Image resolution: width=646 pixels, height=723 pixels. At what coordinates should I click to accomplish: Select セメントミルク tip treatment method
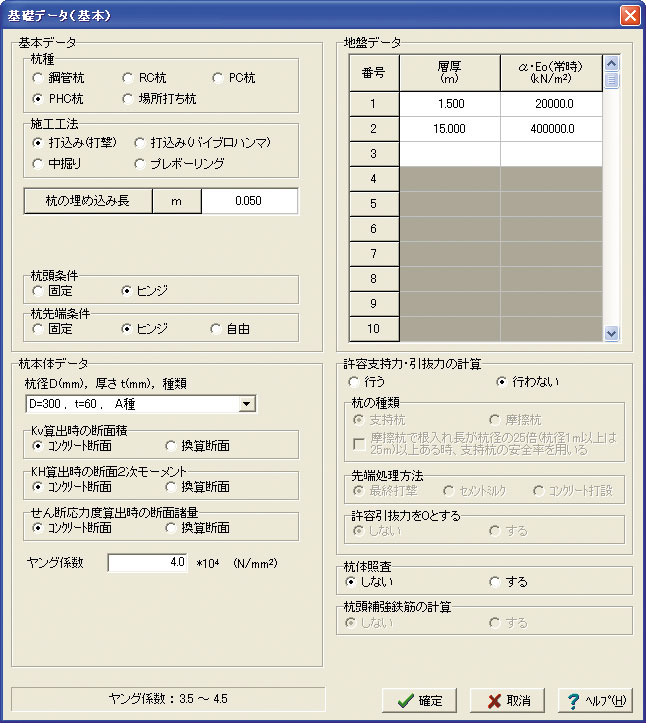448,491
